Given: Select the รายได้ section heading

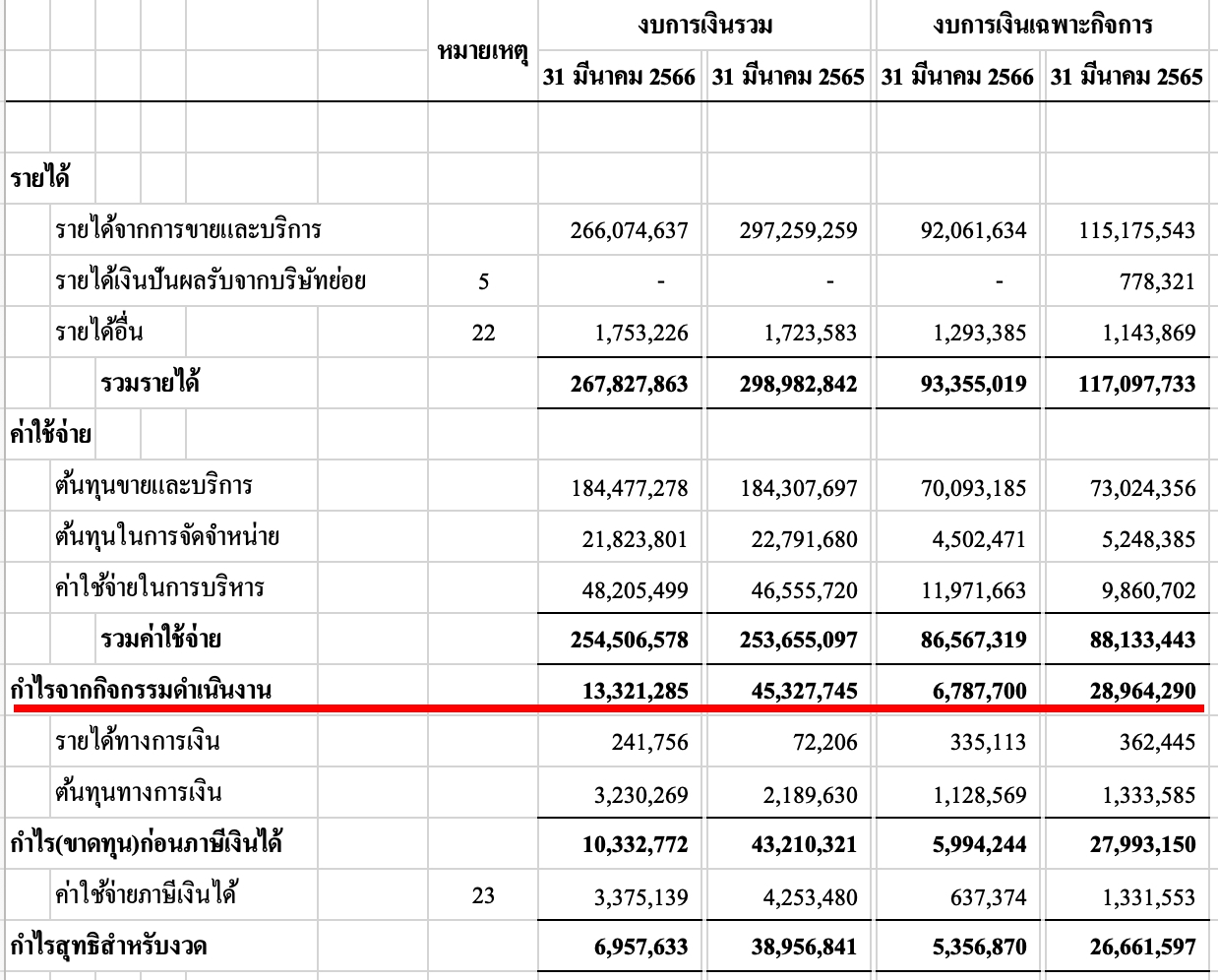Looking at the screenshot, I should click(39, 179).
